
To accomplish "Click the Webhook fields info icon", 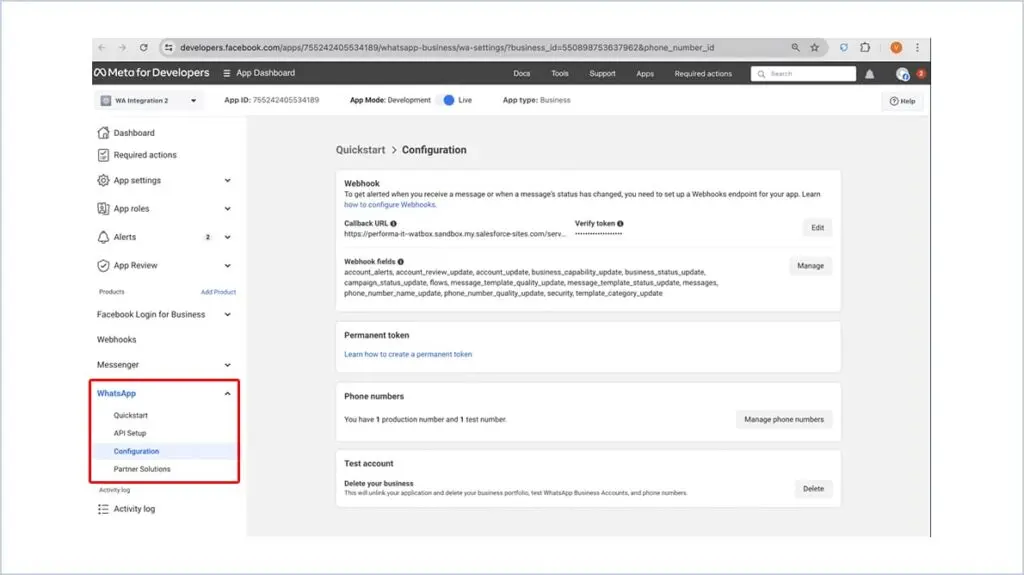I will coord(401,261).
